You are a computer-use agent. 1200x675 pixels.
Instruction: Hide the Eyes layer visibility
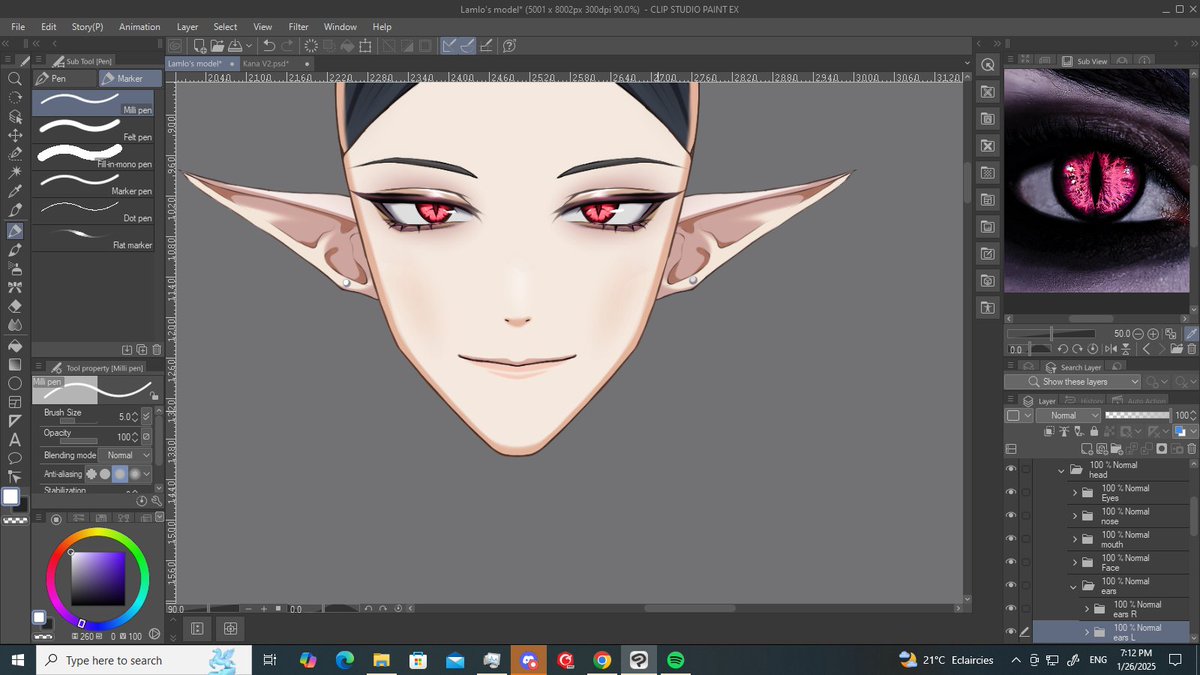click(x=1011, y=491)
